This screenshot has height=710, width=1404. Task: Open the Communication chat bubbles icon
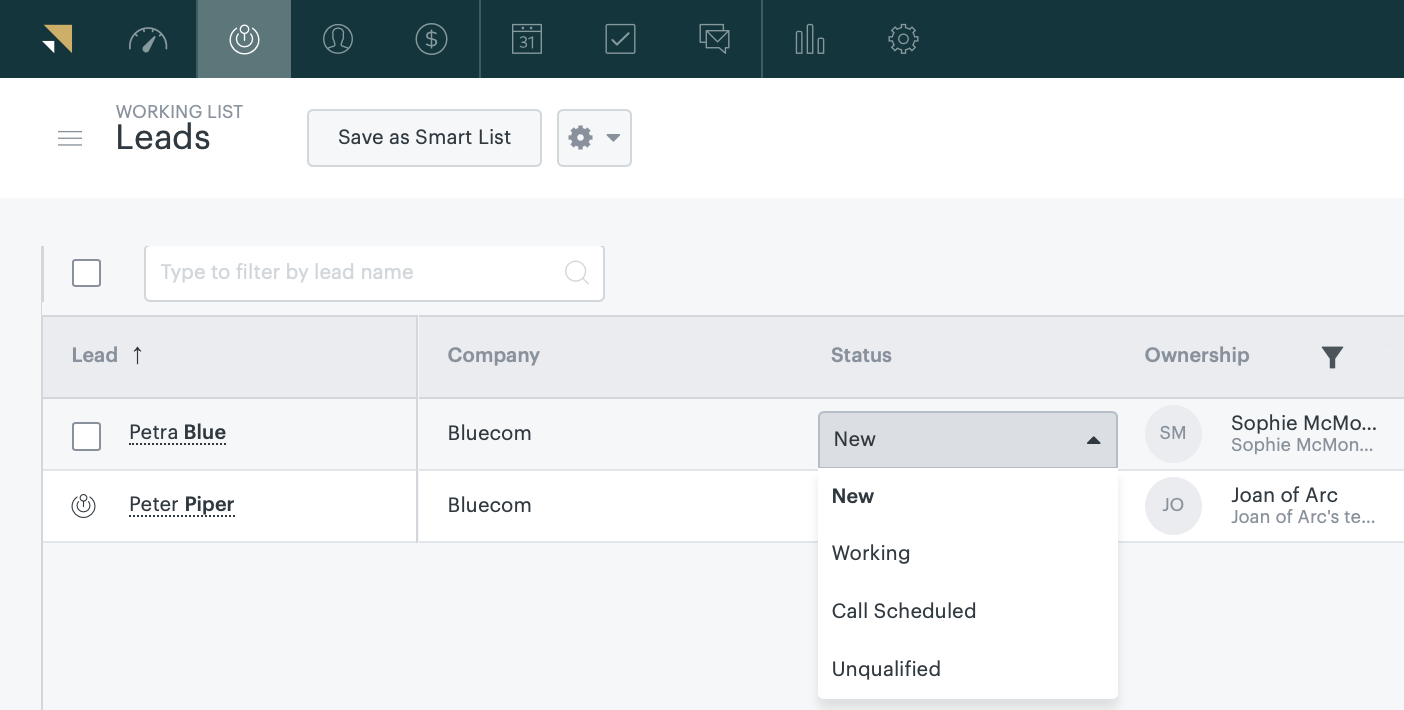pos(714,39)
